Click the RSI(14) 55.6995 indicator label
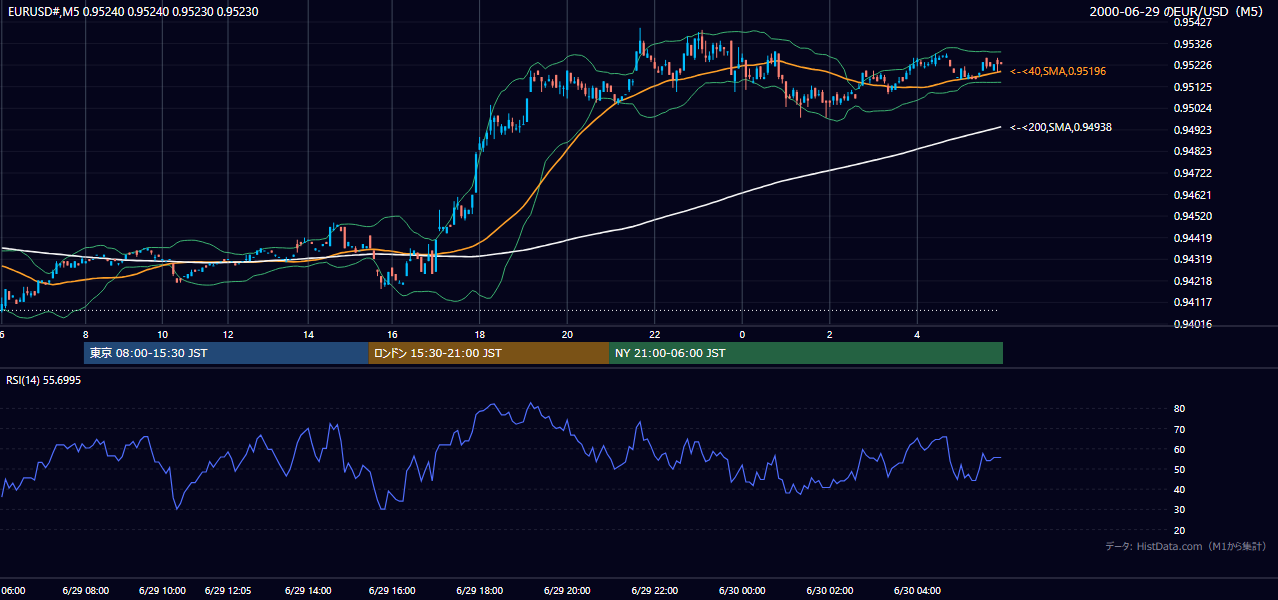The image size is (1278, 600). [x=44, y=381]
